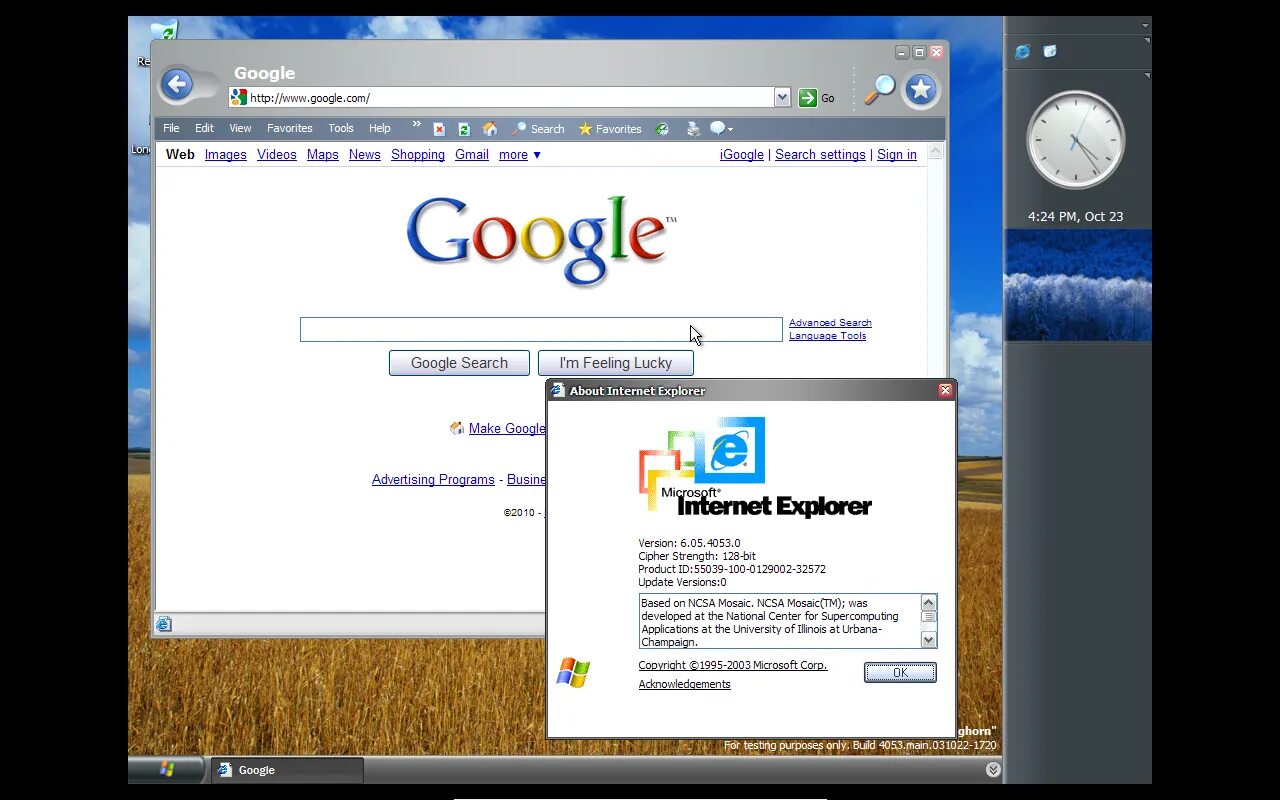Viewport: 1280px width, 800px height.
Task: Open the quick launch tile menu arrow
Action: click(1147, 41)
